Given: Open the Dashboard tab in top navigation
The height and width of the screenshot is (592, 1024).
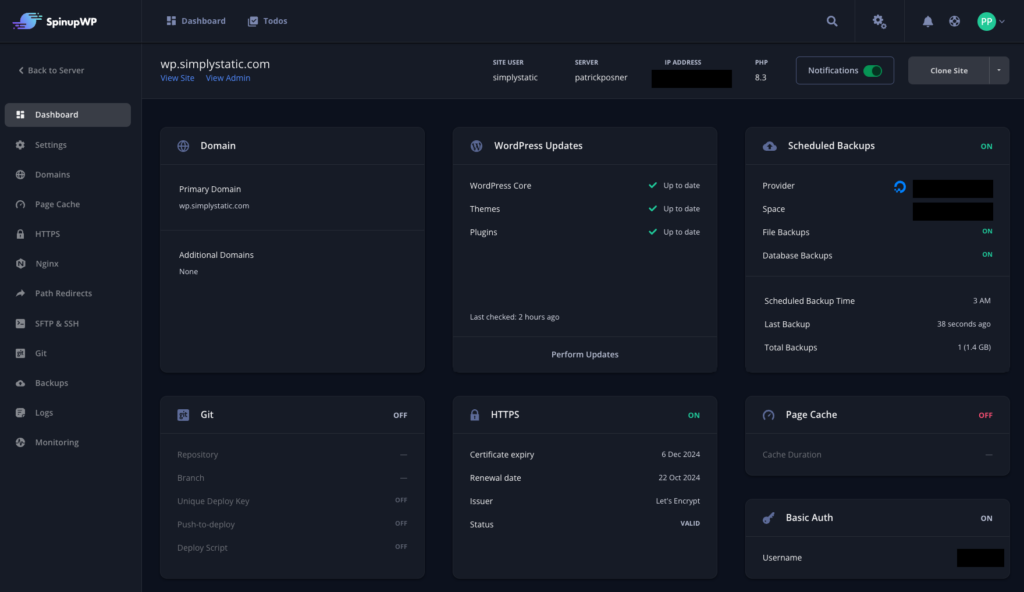Looking at the screenshot, I should click(196, 21).
